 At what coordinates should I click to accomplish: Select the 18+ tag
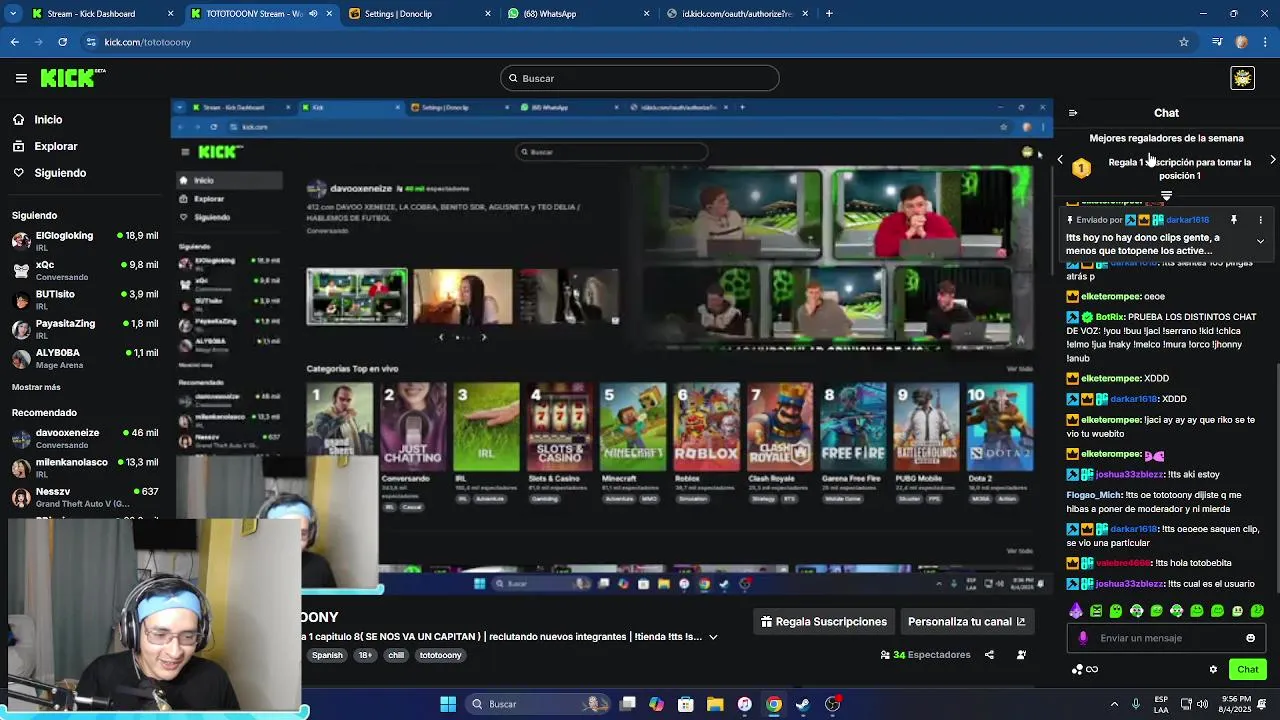pyautogui.click(x=365, y=655)
